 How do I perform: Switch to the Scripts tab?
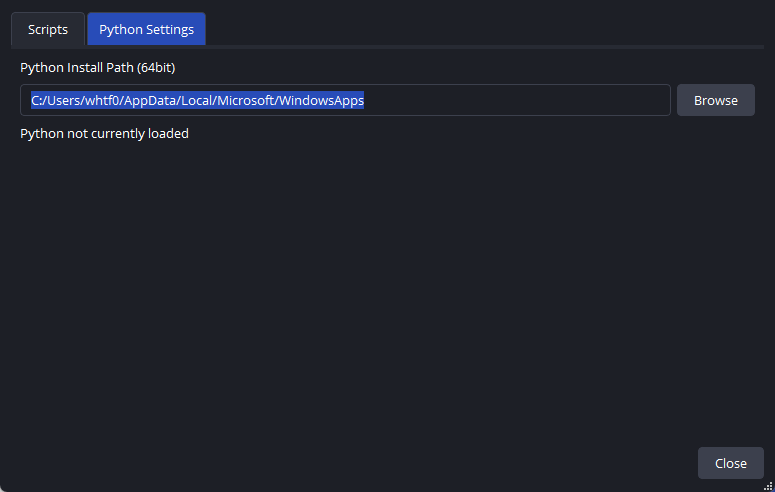coord(48,29)
